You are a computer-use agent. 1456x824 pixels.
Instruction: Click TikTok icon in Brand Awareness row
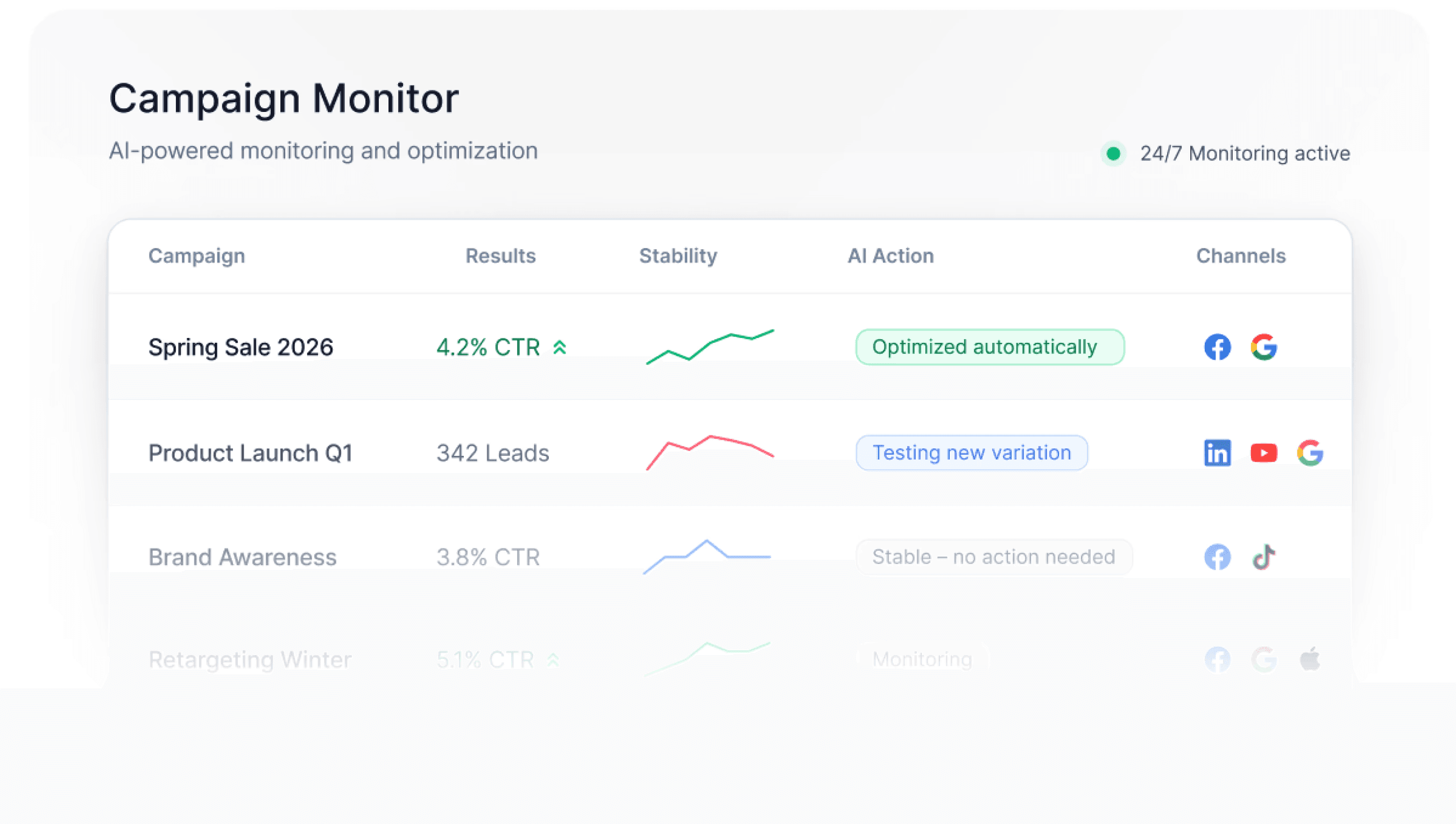(x=1263, y=557)
